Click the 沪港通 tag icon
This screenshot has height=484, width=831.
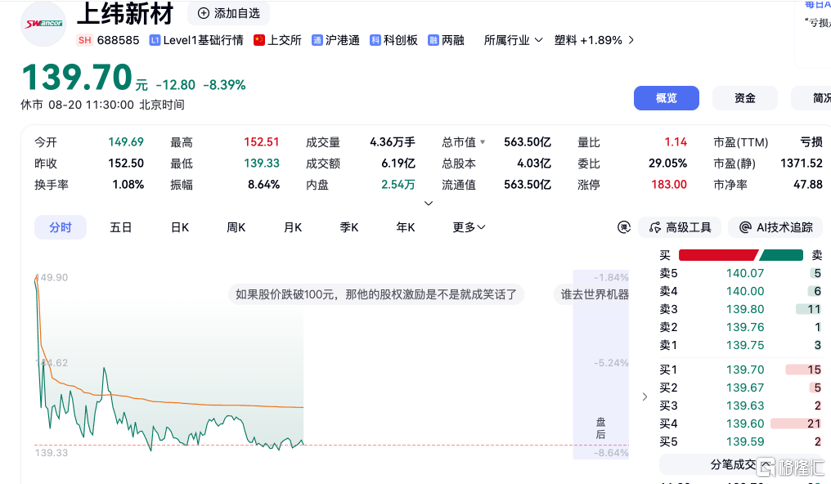[316, 40]
